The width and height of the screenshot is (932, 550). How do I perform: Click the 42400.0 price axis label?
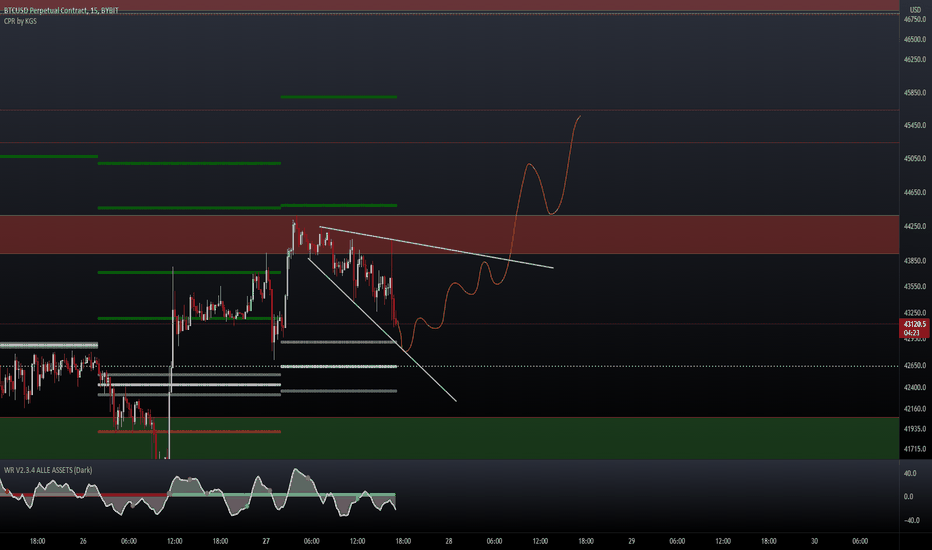[x=915, y=388]
